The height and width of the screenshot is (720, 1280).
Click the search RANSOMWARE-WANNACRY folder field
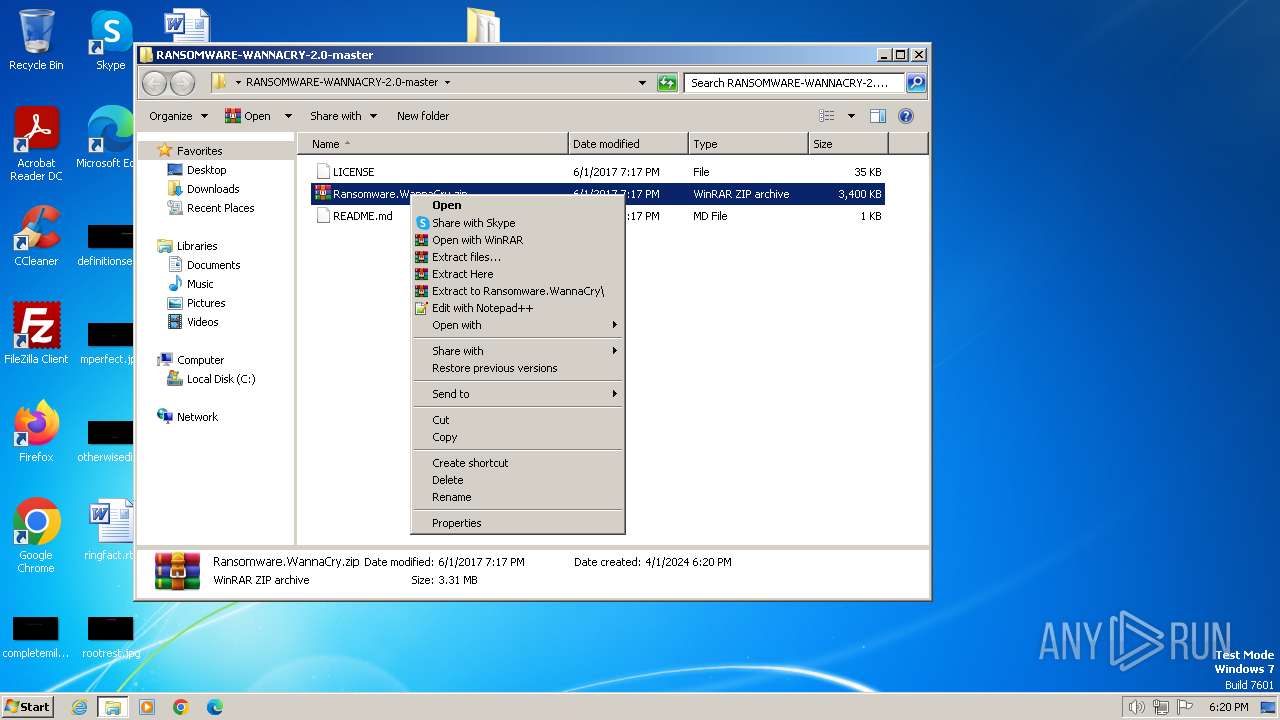coord(795,83)
